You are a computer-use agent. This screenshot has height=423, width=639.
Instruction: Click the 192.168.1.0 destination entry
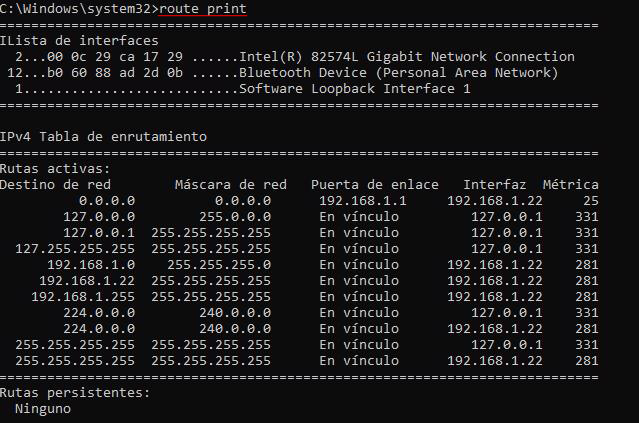[91, 264]
